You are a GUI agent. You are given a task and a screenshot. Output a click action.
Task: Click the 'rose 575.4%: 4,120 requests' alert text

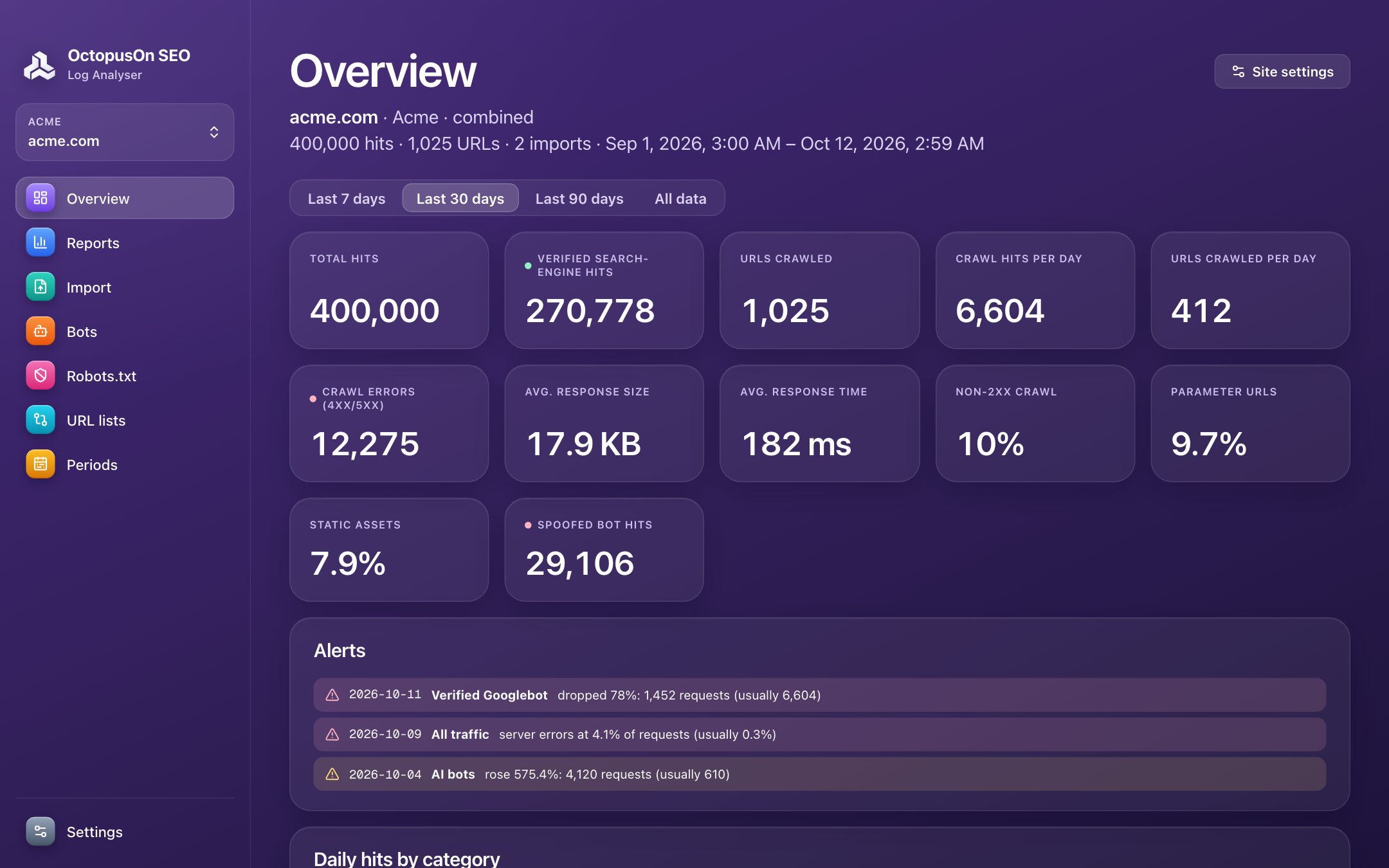pyautogui.click(x=607, y=774)
